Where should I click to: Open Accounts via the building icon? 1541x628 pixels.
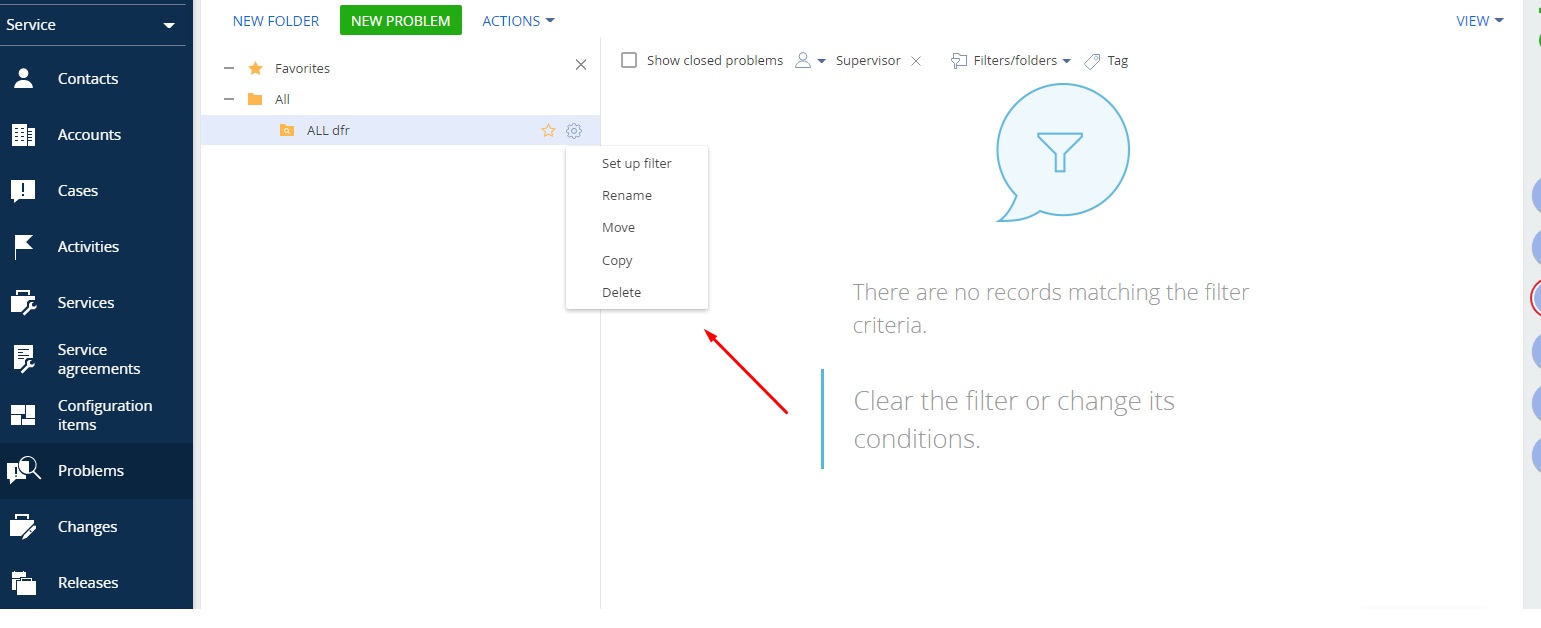pos(23,135)
